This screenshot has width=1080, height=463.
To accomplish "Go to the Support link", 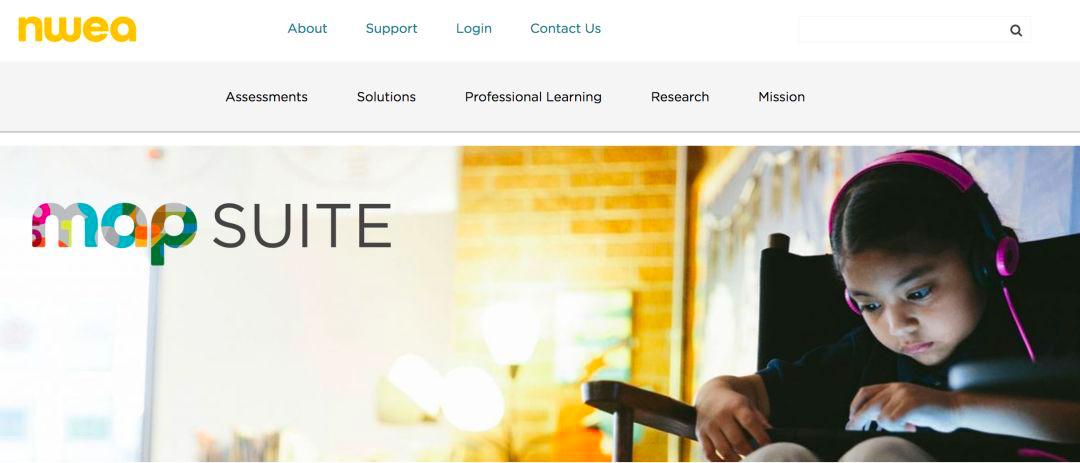I will click(x=391, y=28).
